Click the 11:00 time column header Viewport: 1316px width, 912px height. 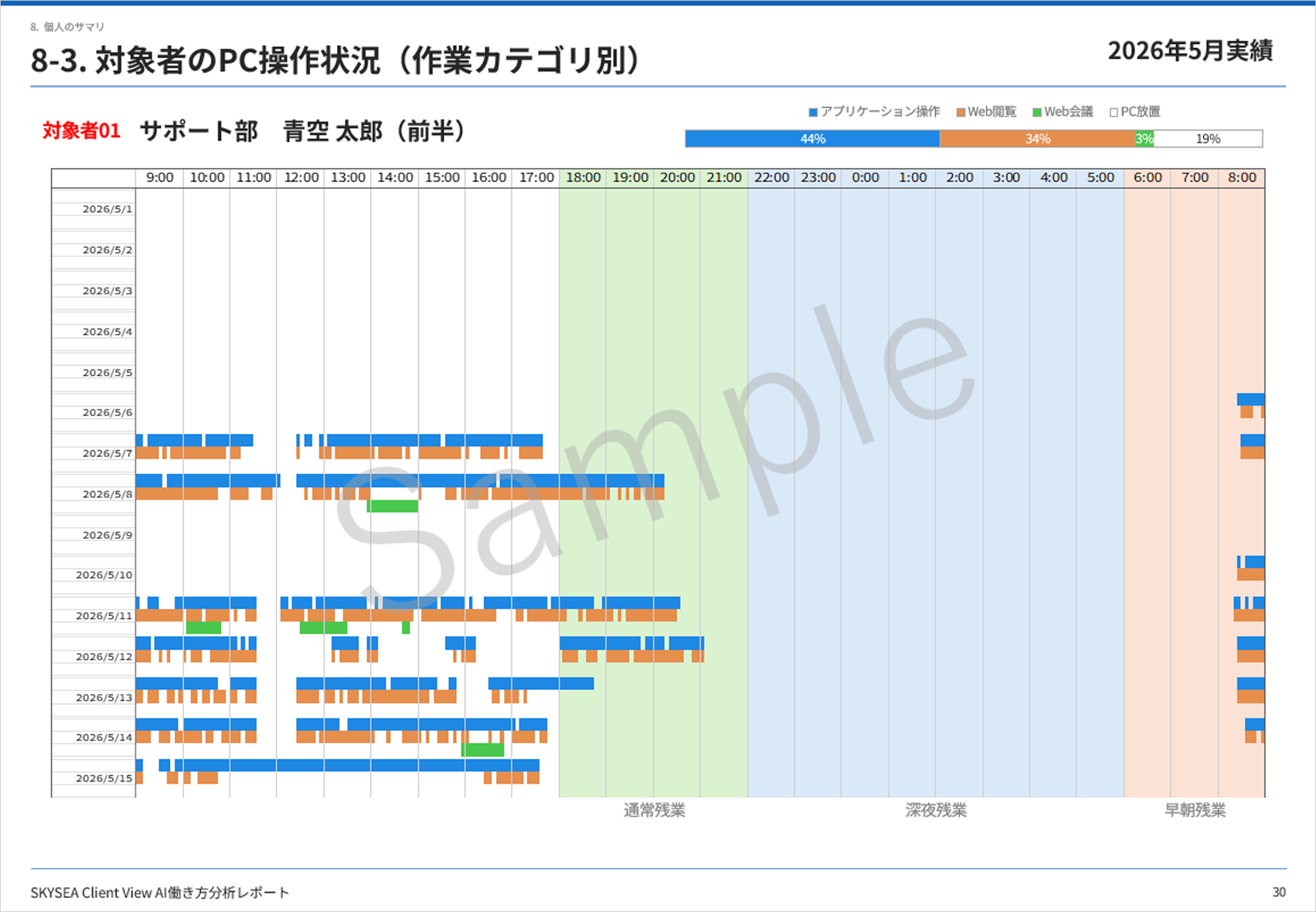point(254,178)
